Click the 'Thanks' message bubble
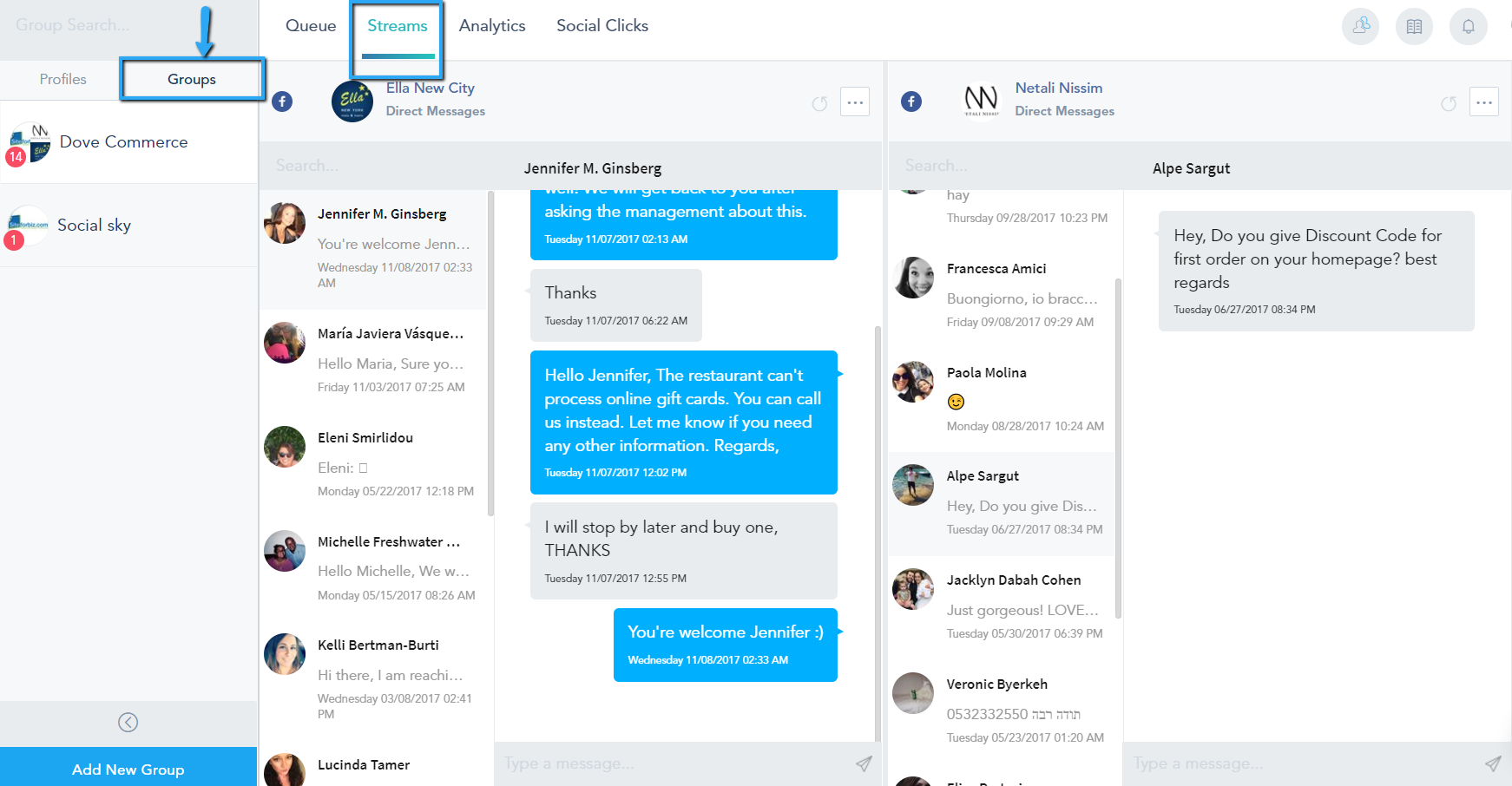This screenshot has height=786, width=1512. (x=615, y=305)
